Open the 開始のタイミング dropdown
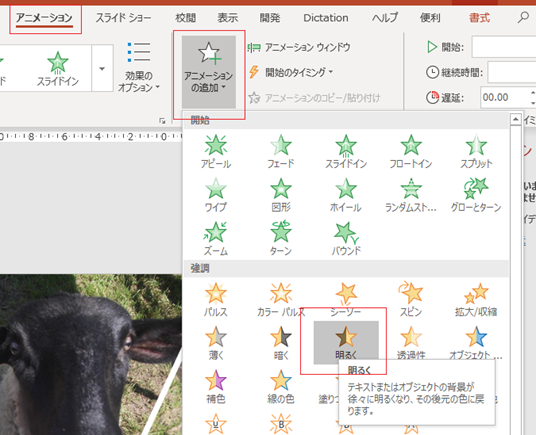The height and width of the screenshot is (435, 536). click(291, 72)
